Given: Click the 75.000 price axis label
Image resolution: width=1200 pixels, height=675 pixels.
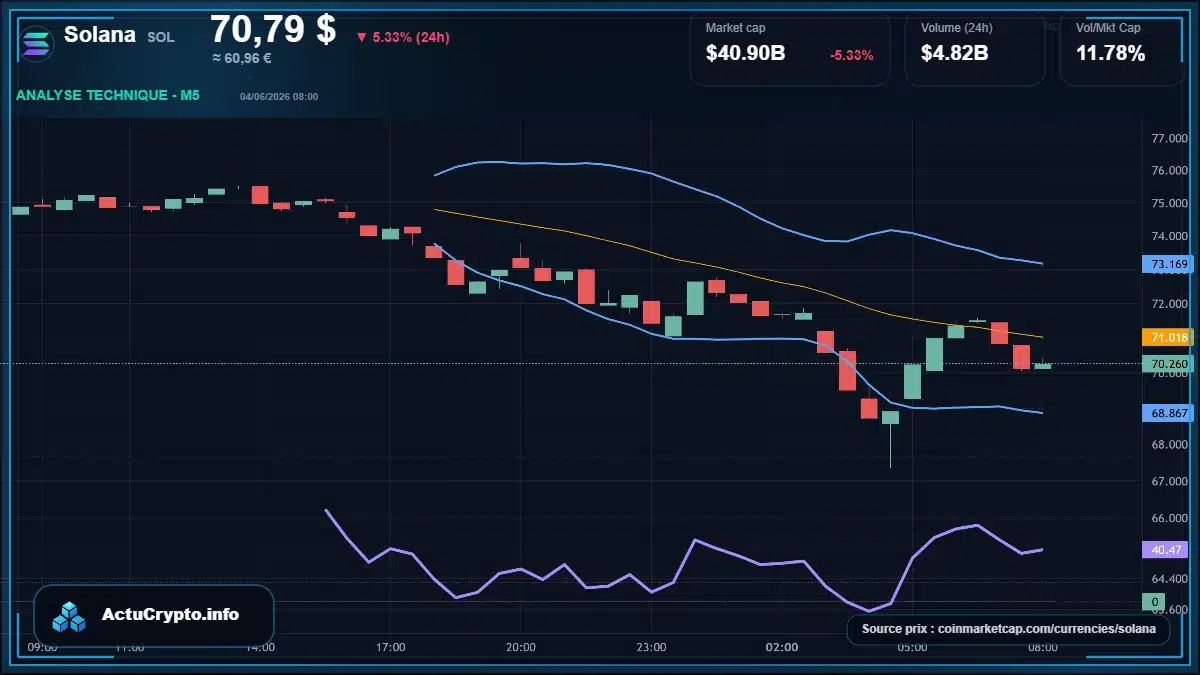Looking at the screenshot, I should pyautogui.click(x=1168, y=204).
